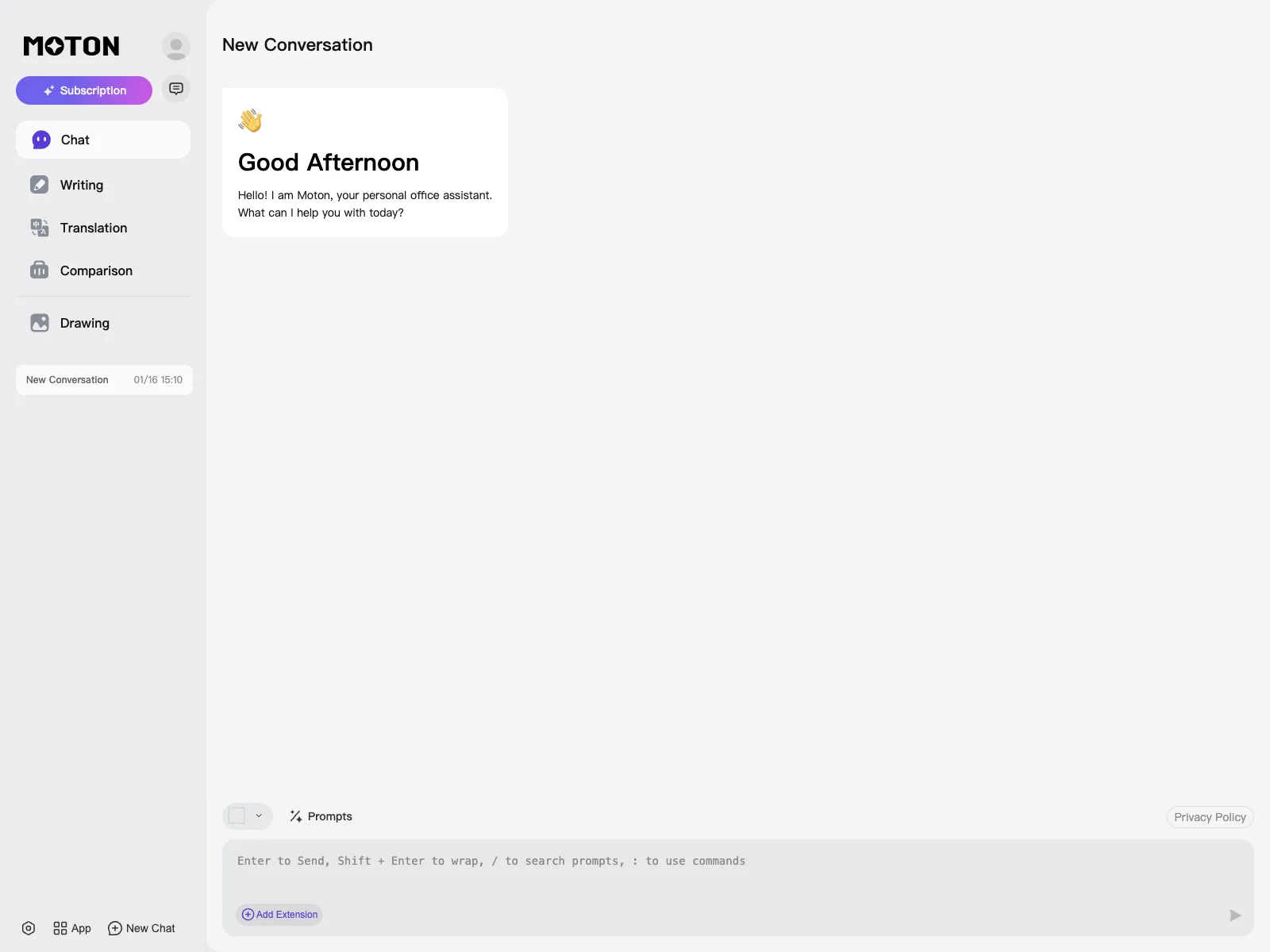Click the Writing pencil icon

(x=40, y=185)
